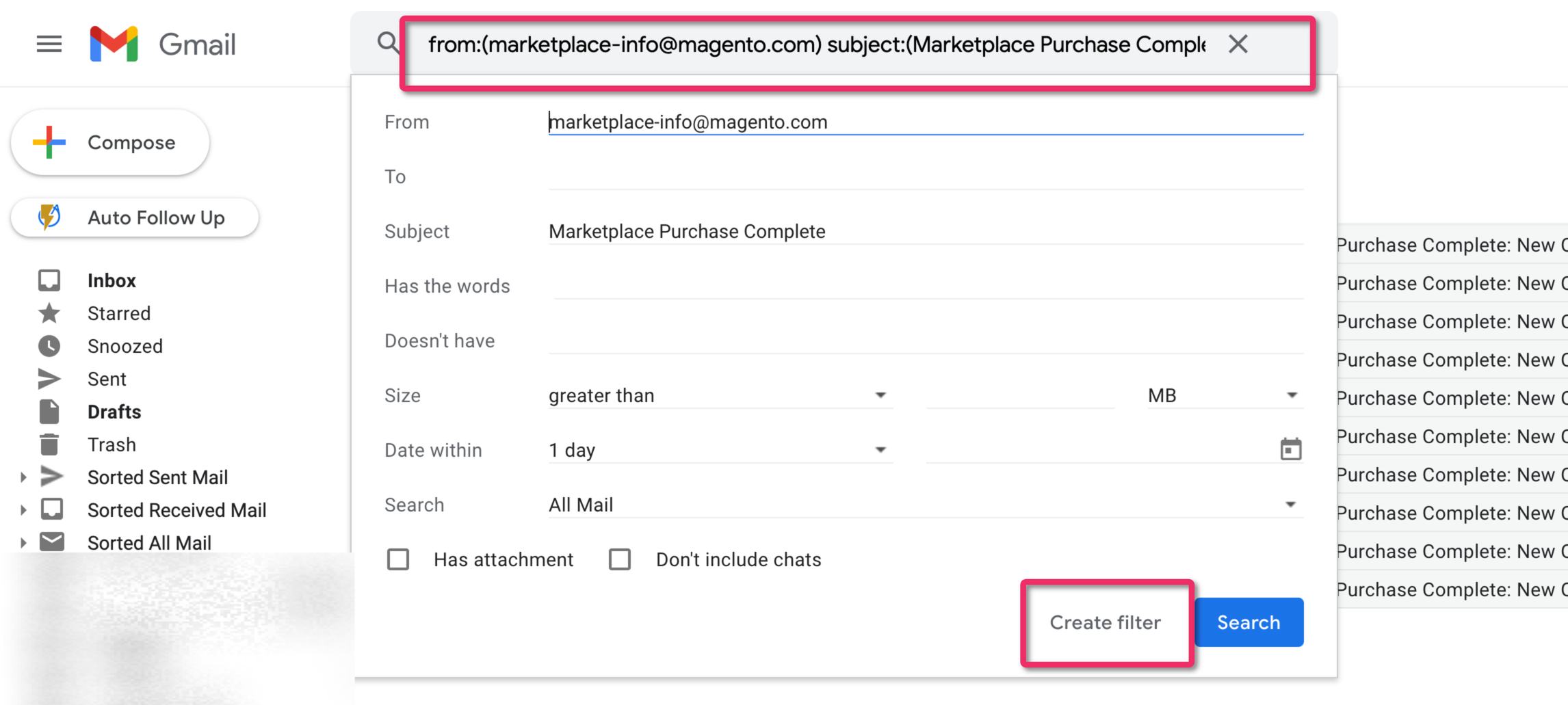1568x705 pixels.
Task: Click the From field
Action: 926,122
